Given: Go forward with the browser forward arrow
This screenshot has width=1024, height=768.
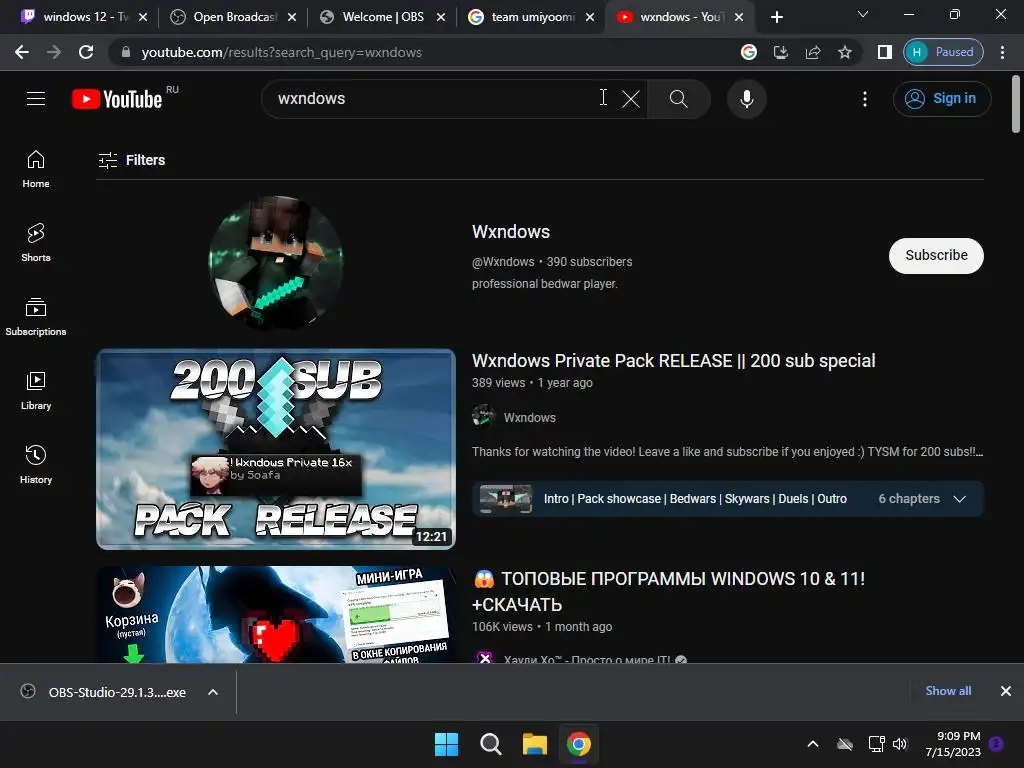Looking at the screenshot, I should point(54,52).
